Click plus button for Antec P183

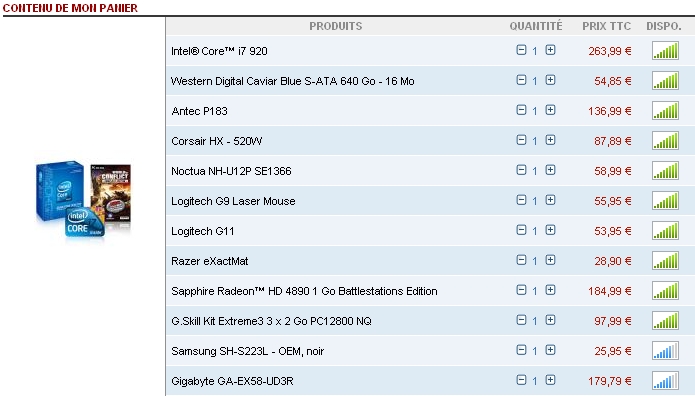point(550,110)
